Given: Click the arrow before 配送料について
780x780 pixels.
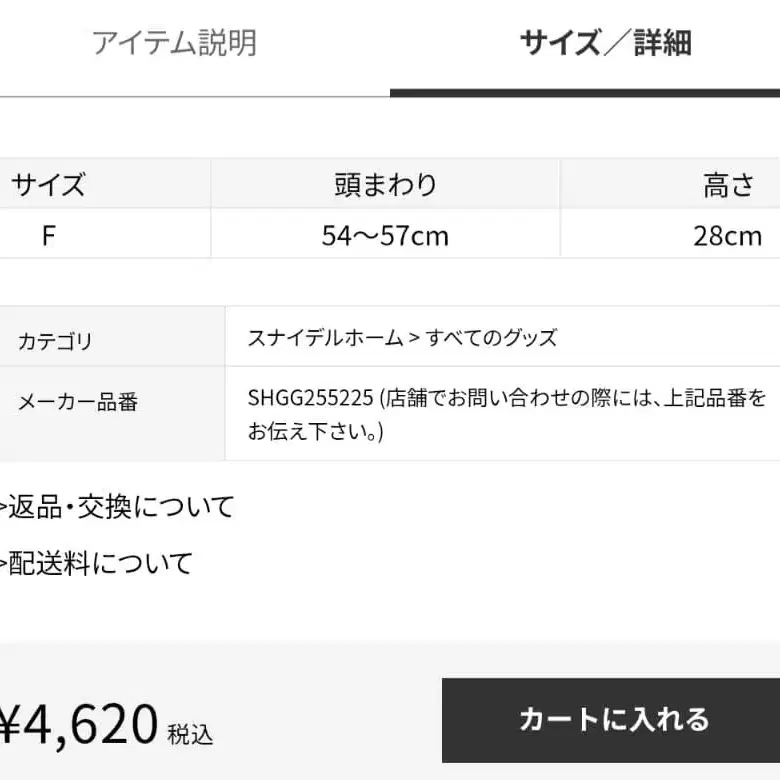Looking at the screenshot, I should (x=4, y=563).
